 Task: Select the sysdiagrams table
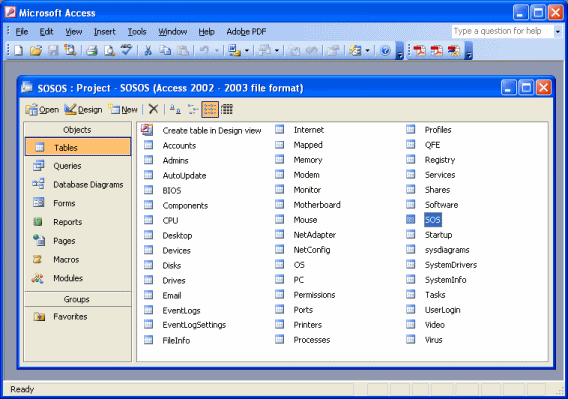coord(447,250)
